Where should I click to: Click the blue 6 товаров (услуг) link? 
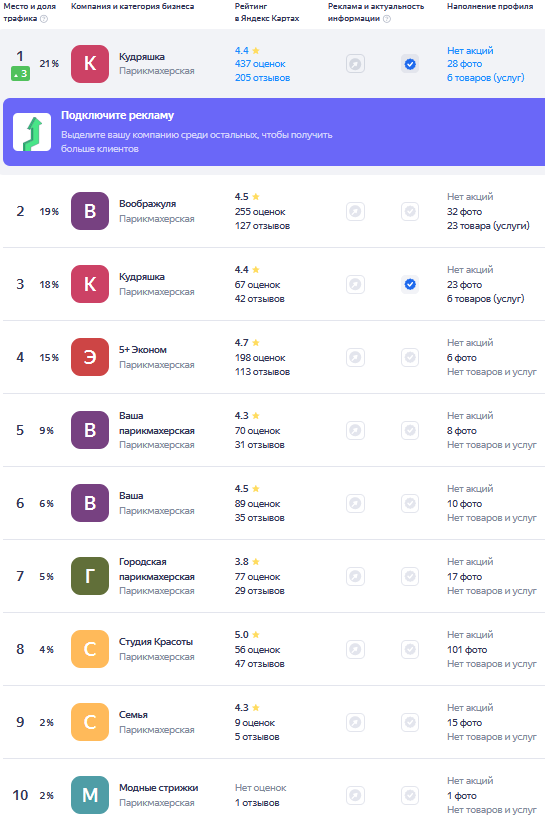(486, 78)
